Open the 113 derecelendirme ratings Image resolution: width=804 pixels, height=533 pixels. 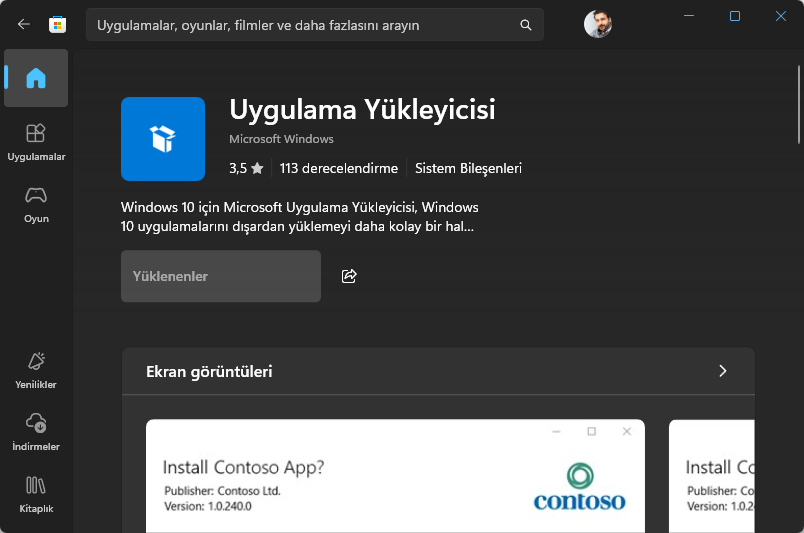(338, 168)
